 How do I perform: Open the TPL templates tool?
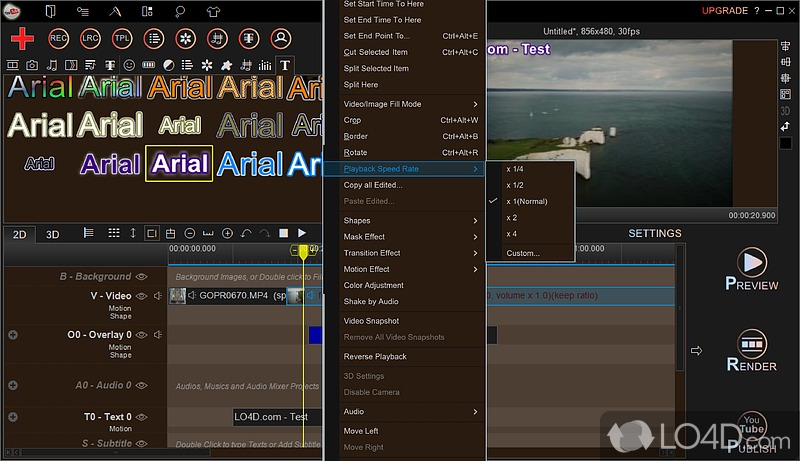tap(122, 39)
